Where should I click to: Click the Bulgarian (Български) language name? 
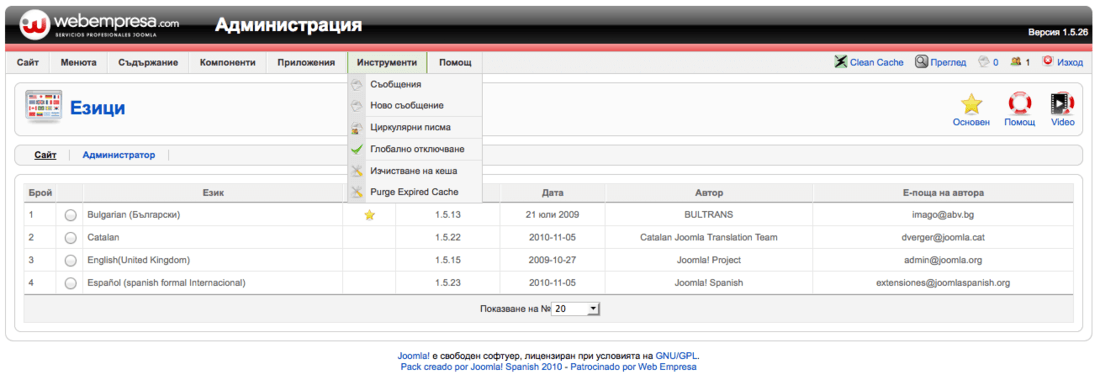[x=133, y=215]
